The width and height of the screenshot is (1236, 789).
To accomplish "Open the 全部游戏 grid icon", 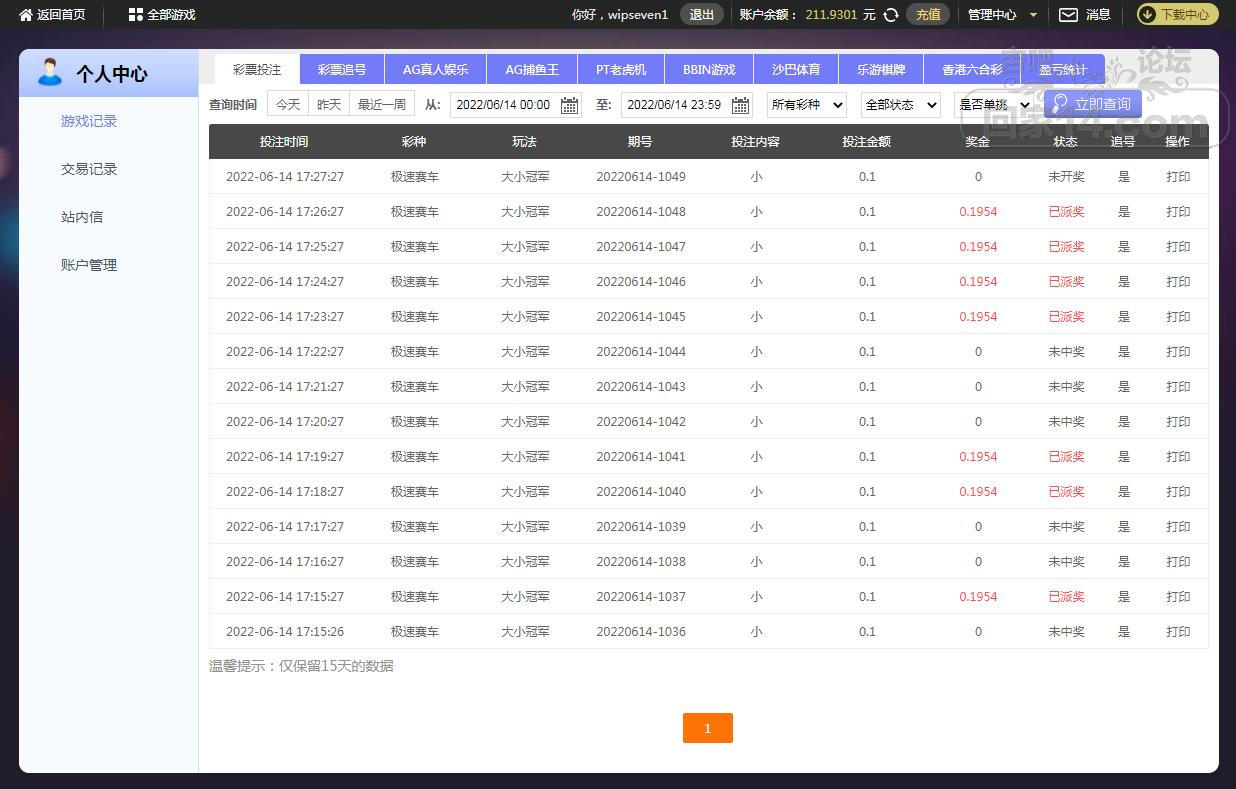I will pyautogui.click(x=136, y=15).
